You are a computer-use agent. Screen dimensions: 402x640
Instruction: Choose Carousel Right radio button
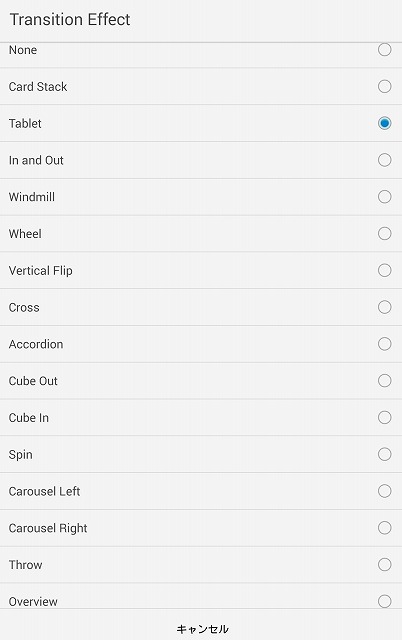pos(384,528)
